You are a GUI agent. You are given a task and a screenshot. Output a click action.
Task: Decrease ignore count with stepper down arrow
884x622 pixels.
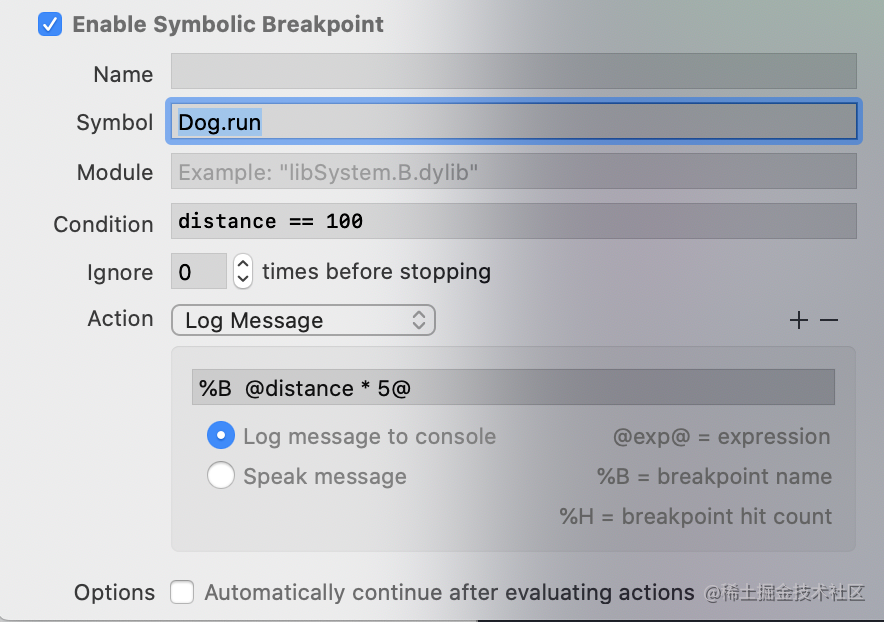(x=243, y=279)
